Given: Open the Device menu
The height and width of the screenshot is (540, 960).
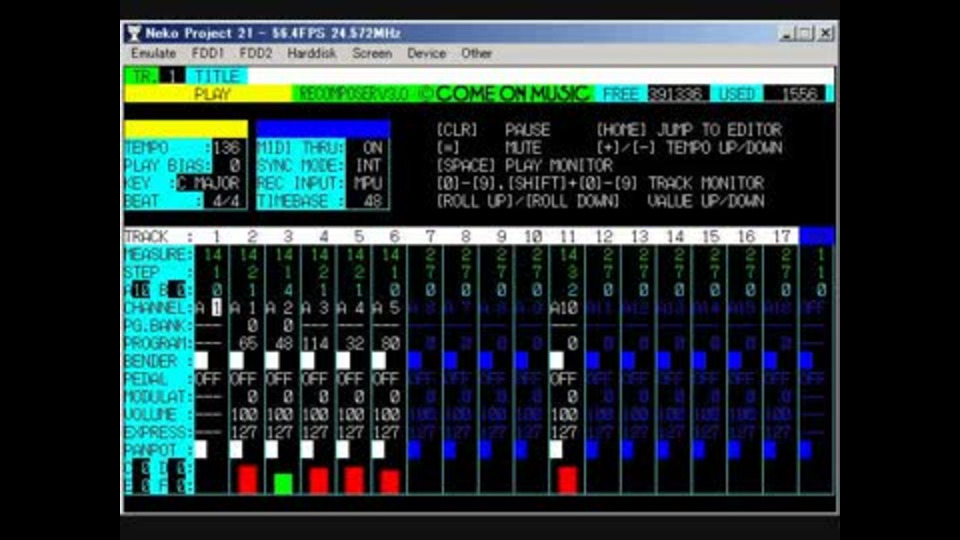Looking at the screenshot, I should coord(426,53).
